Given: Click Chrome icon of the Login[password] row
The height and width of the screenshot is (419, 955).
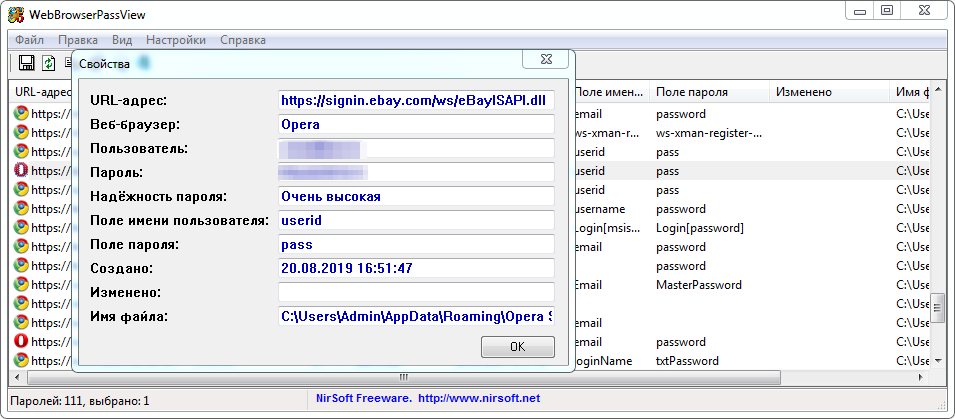Looking at the screenshot, I should point(21,228).
